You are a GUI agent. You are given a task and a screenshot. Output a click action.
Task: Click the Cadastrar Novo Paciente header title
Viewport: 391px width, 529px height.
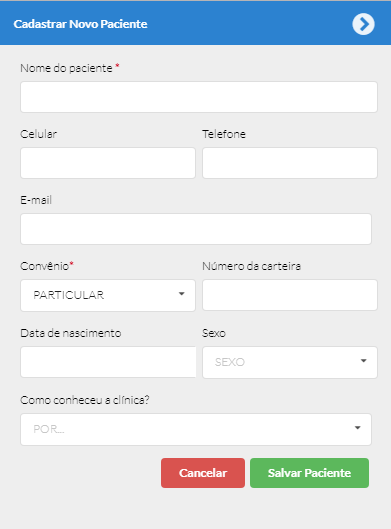tap(80, 24)
